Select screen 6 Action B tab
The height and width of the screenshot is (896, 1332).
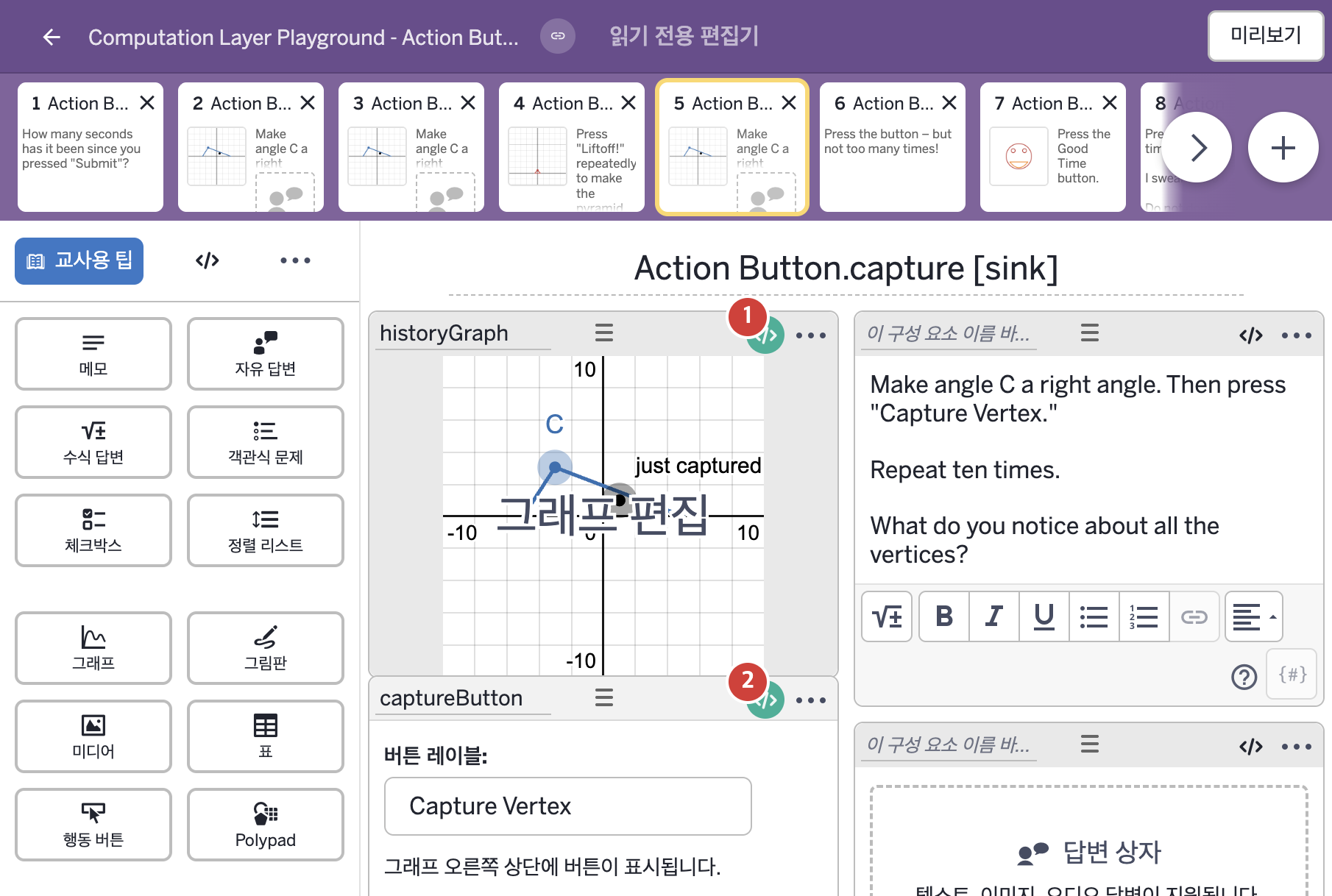892,147
